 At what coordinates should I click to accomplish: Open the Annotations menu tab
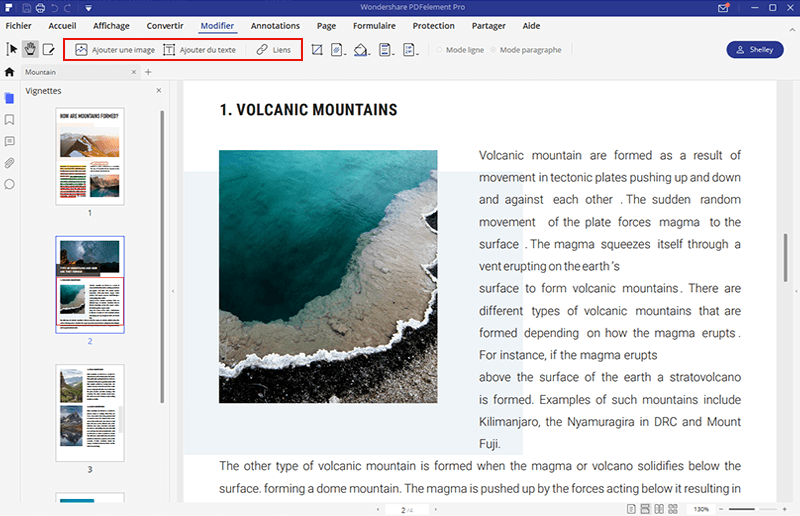[x=275, y=24]
